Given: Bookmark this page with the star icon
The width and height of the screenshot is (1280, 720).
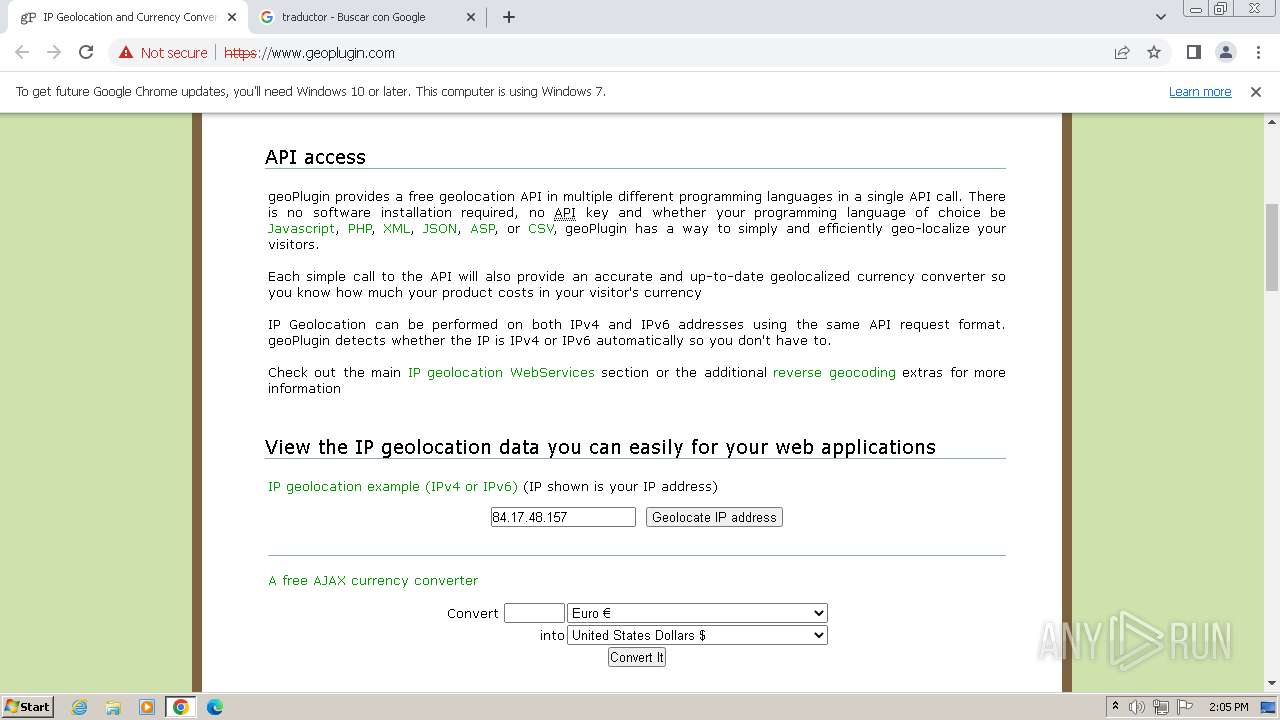Looking at the screenshot, I should pos(1154,53).
